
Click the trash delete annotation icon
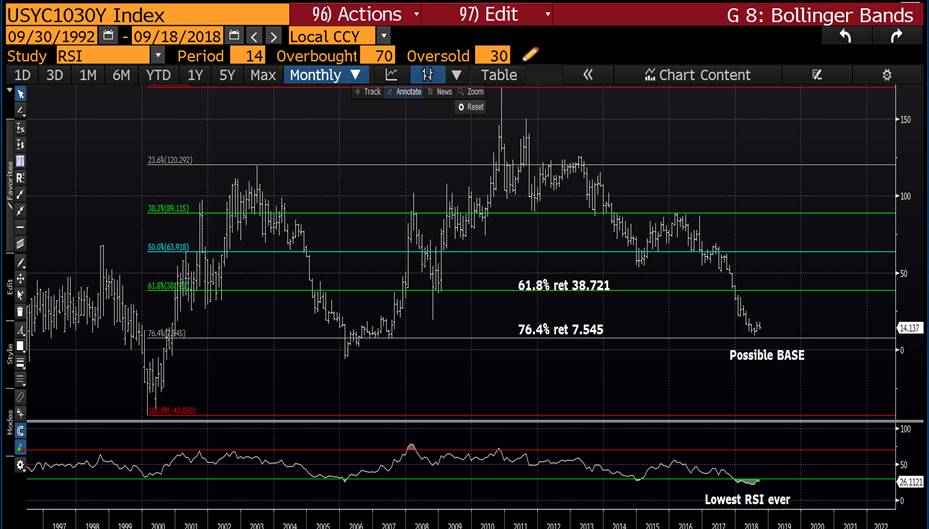(x=20, y=311)
